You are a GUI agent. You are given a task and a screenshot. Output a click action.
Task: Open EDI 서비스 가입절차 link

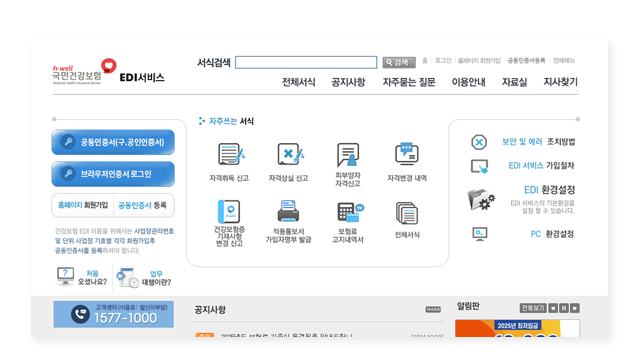coord(541,165)
